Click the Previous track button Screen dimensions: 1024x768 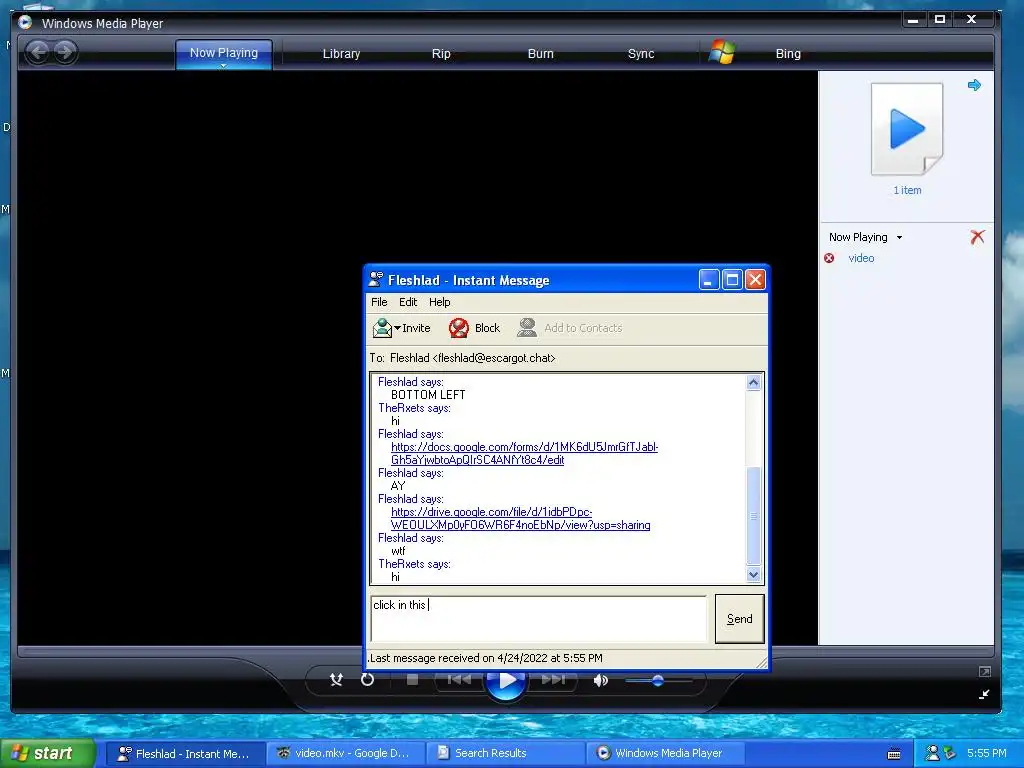[x=459, y=680]
